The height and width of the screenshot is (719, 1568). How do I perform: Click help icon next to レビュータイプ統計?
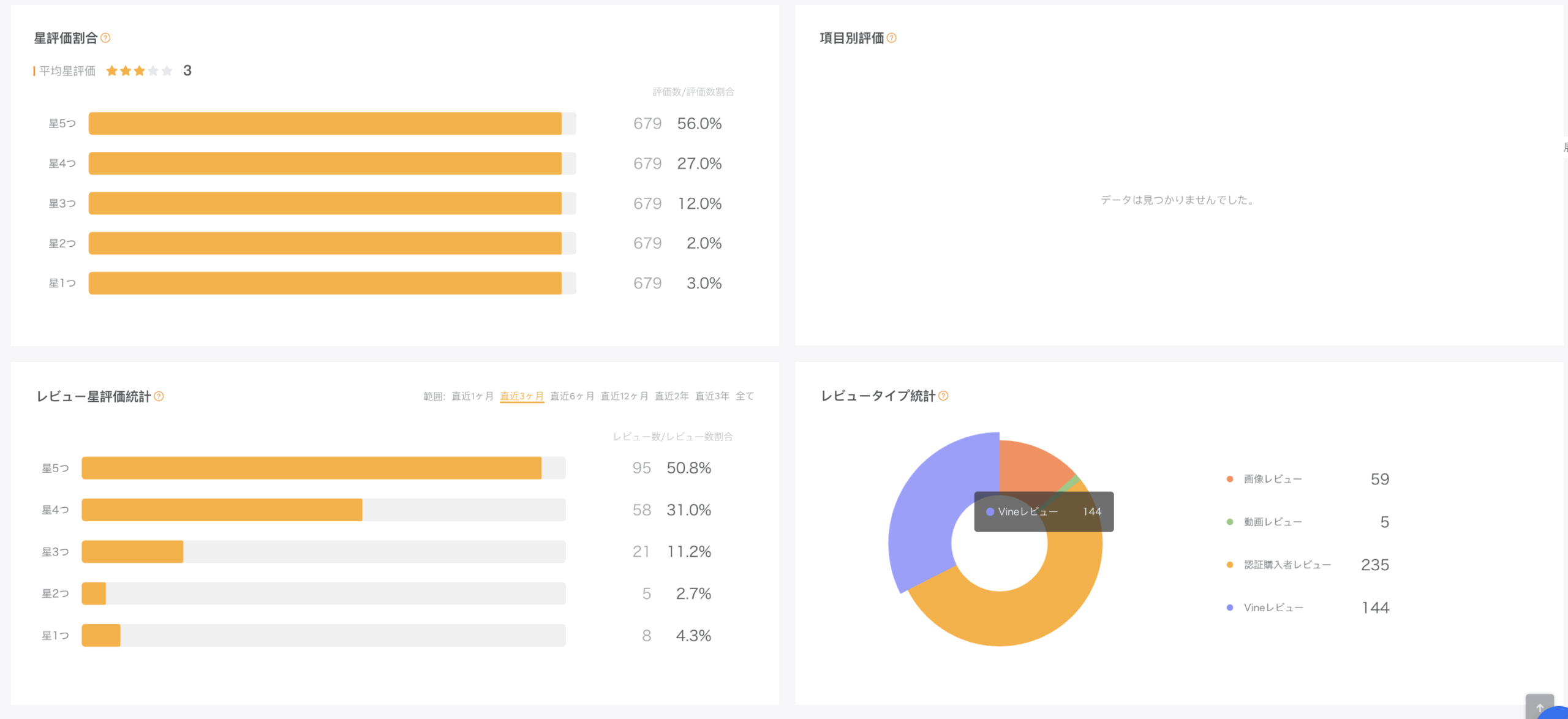(944, 396)
